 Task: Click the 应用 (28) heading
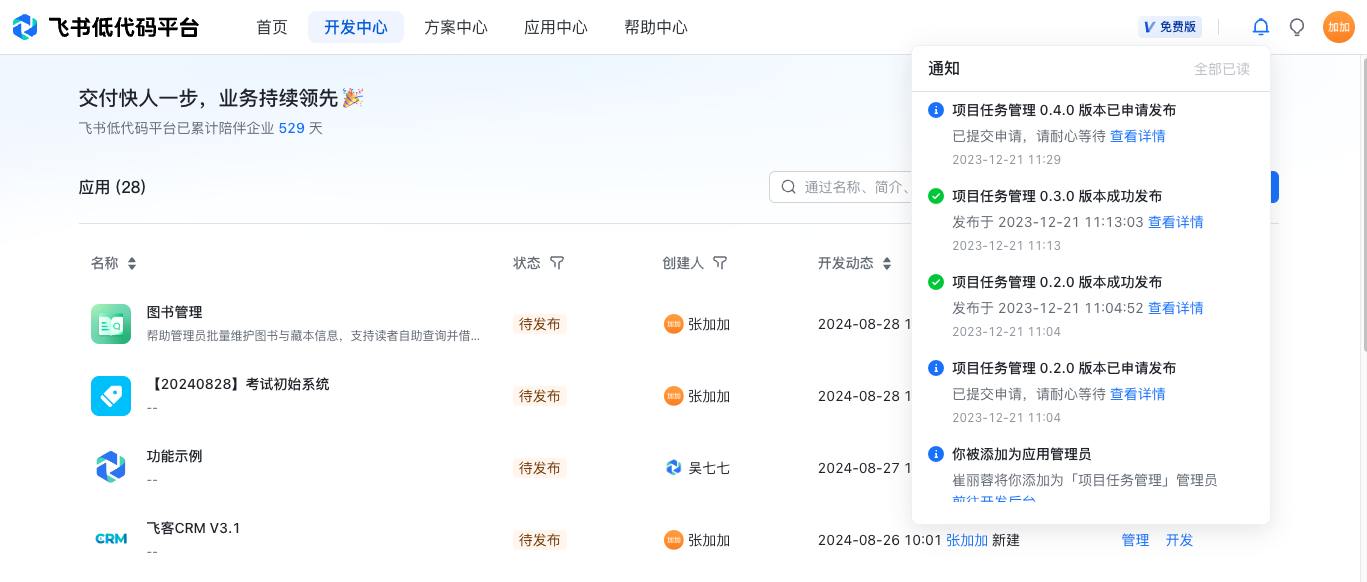click(x=112, y=187)
